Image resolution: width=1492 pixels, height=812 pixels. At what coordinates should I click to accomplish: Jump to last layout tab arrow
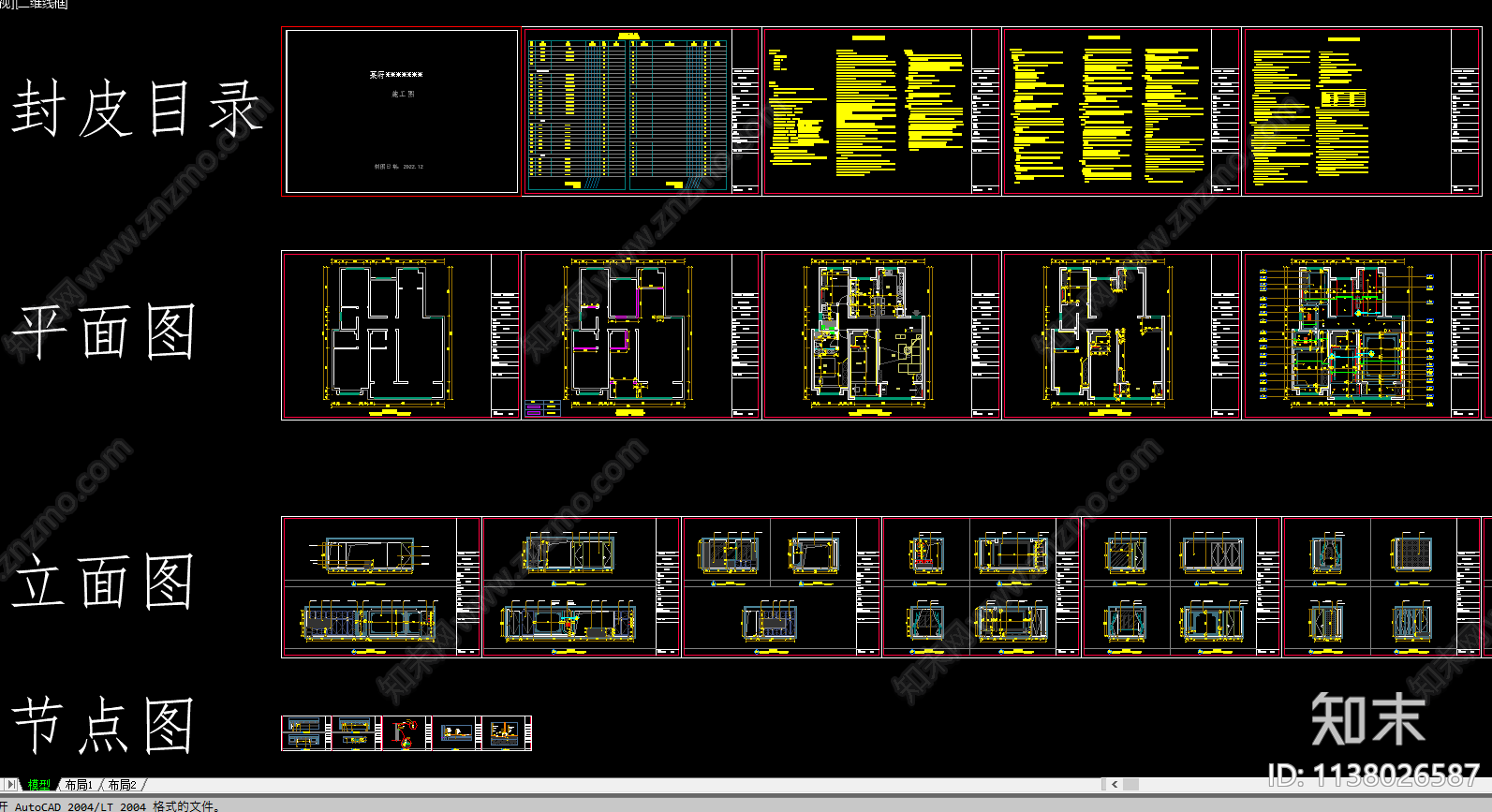(11, 785)
